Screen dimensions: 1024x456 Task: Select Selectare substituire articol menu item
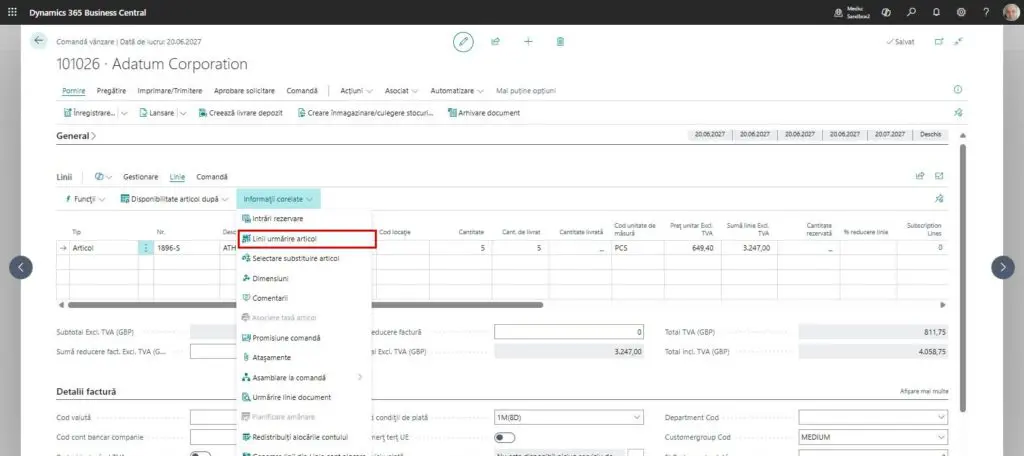(x=303, y=259)
